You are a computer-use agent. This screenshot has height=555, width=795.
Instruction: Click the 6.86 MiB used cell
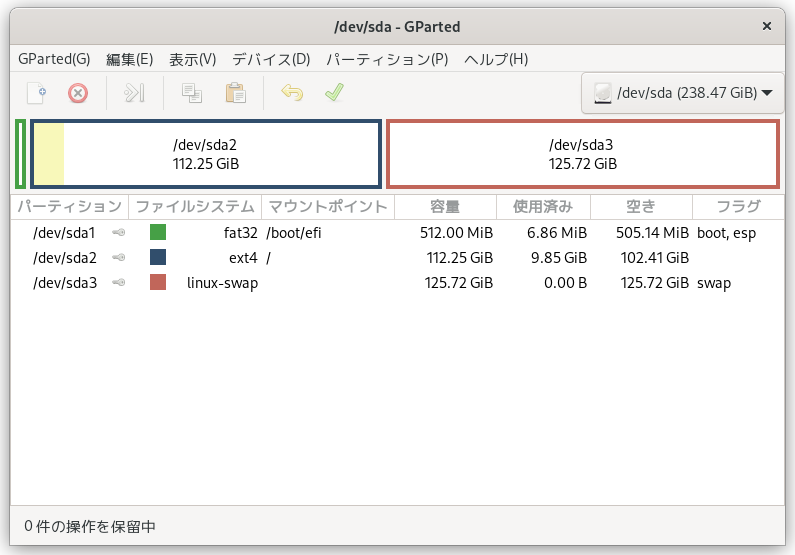point(557,233)
